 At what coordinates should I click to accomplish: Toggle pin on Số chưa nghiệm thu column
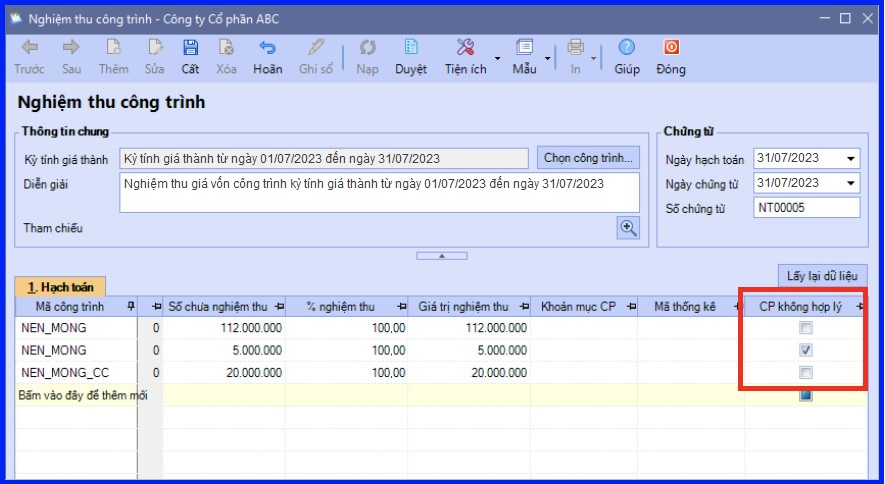279,306
